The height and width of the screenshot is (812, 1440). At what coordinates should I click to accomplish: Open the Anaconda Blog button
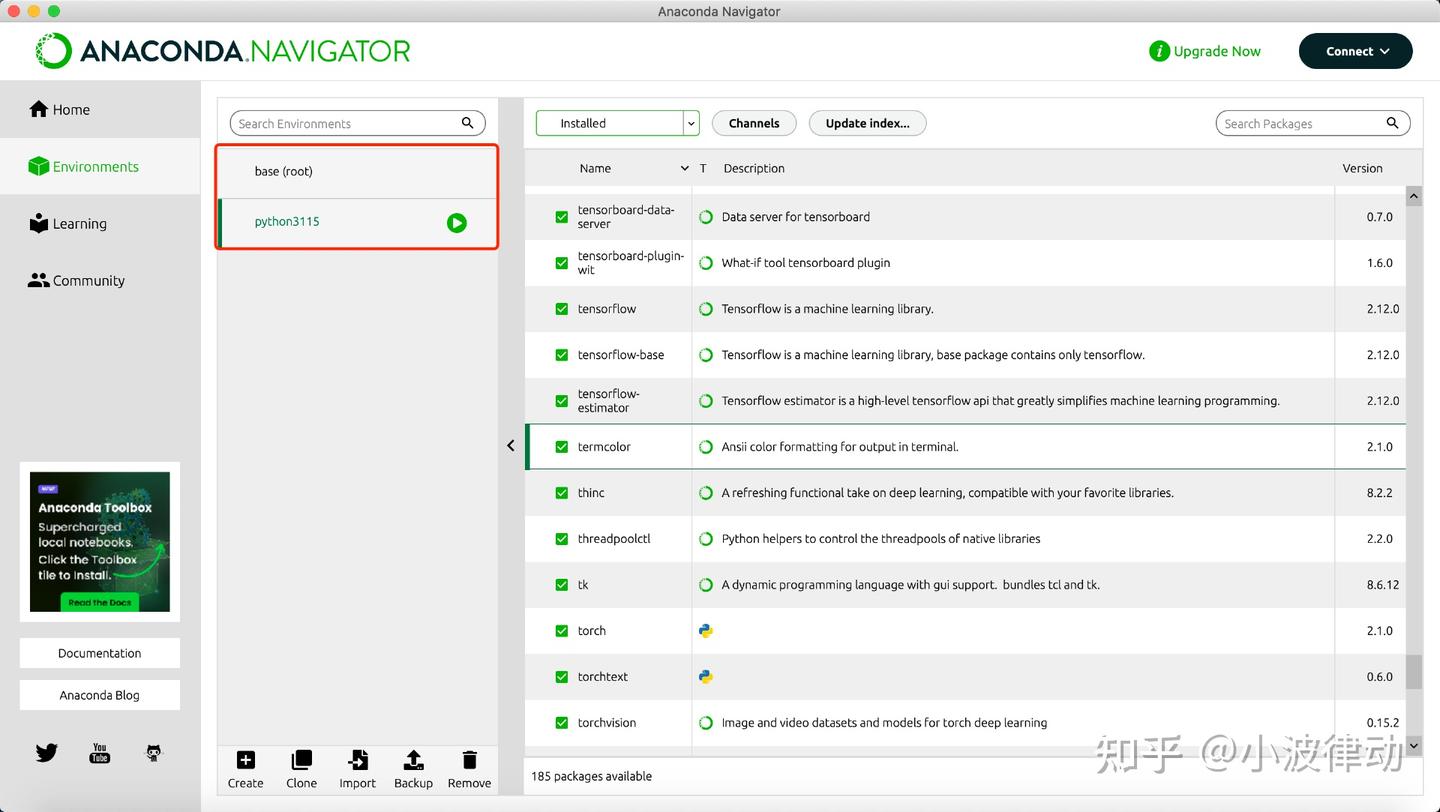click(x=100, y=695)
